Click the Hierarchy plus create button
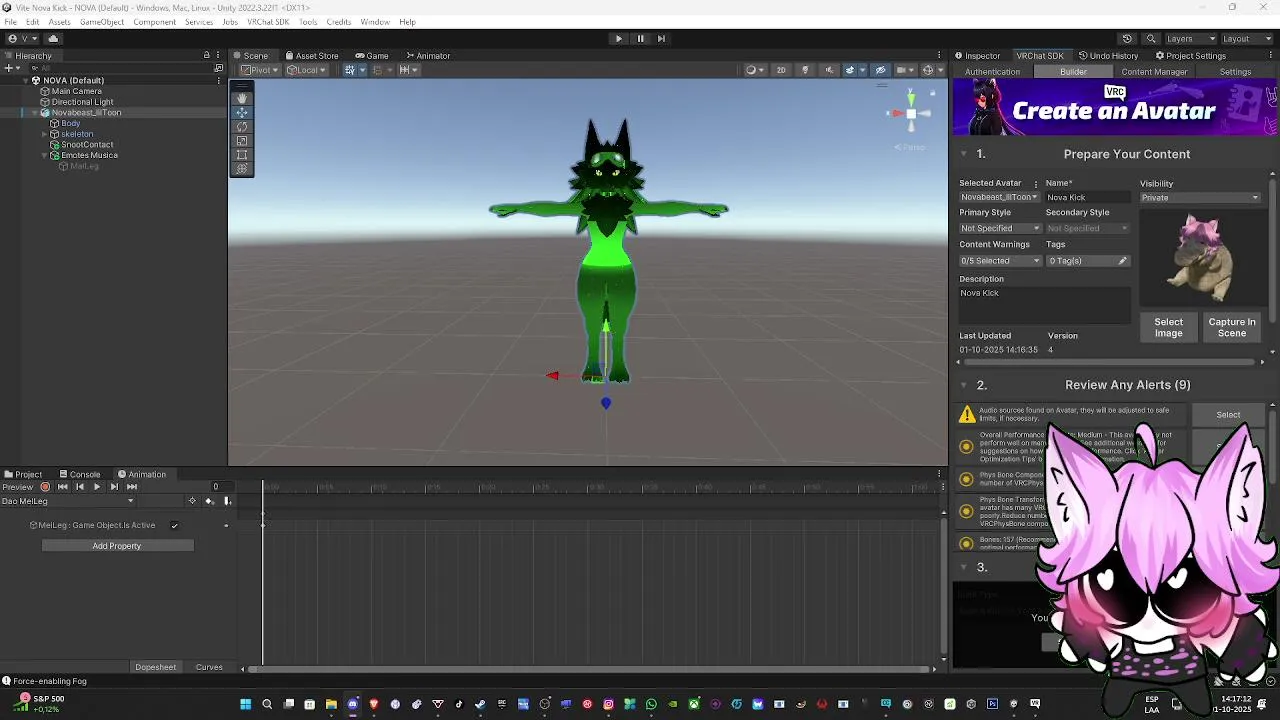 click(x=10, y=68)
